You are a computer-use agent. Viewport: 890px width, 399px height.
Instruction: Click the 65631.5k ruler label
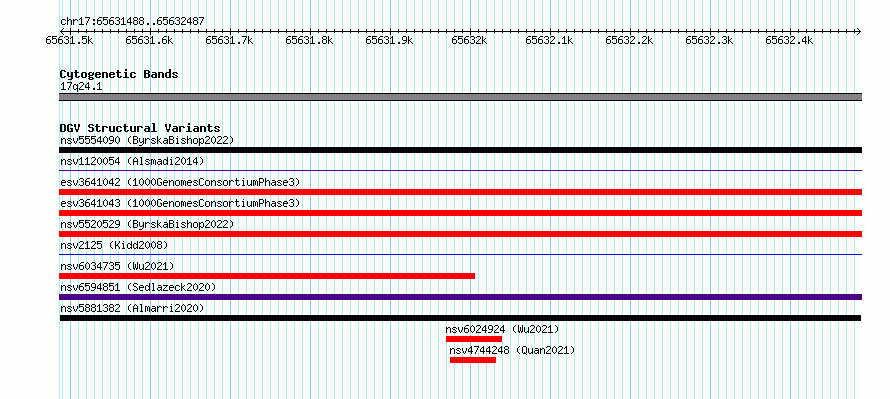pyautogui.click(x=69, y=40)
